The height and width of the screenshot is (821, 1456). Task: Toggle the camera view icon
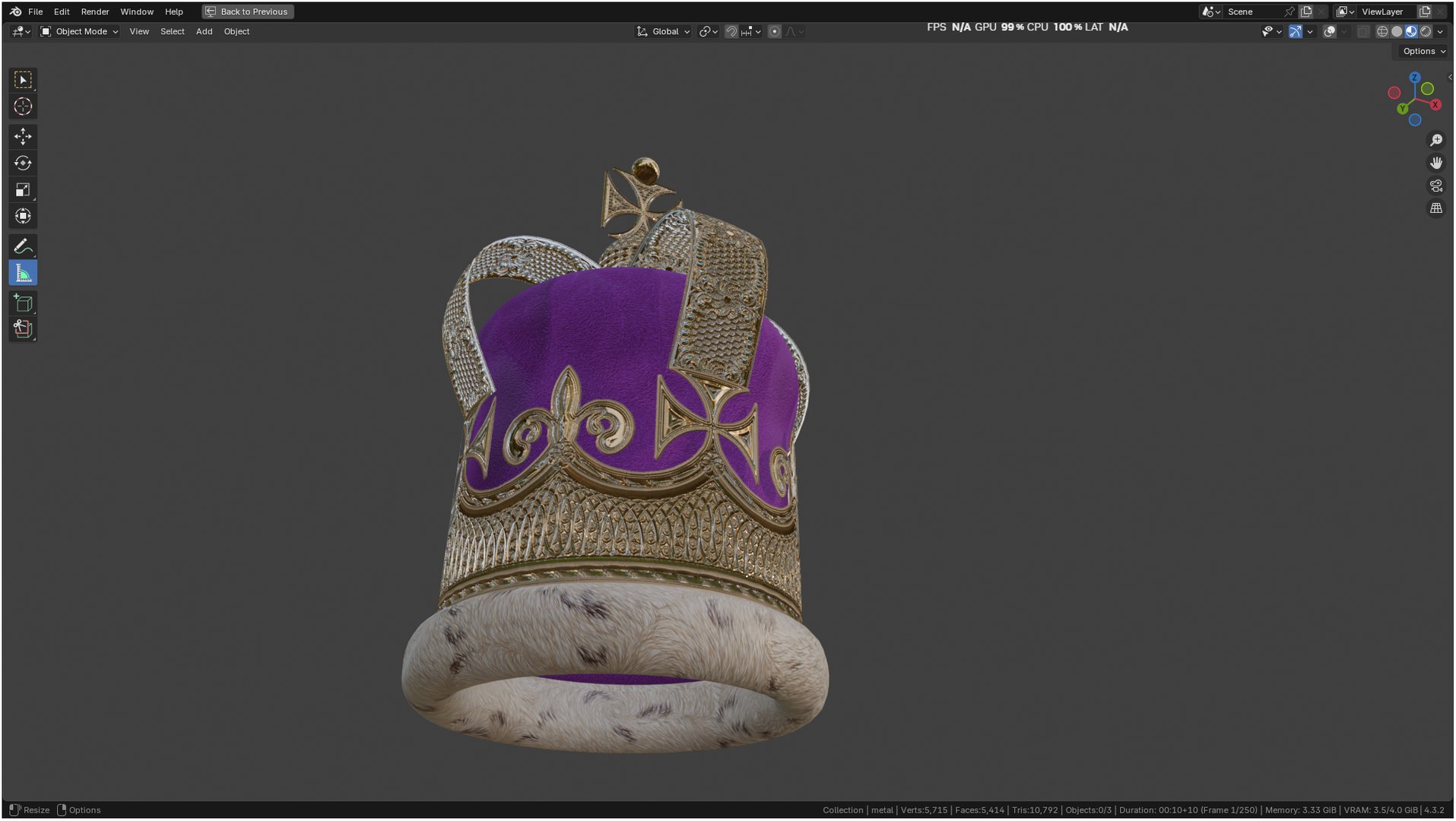[1436, 185]
